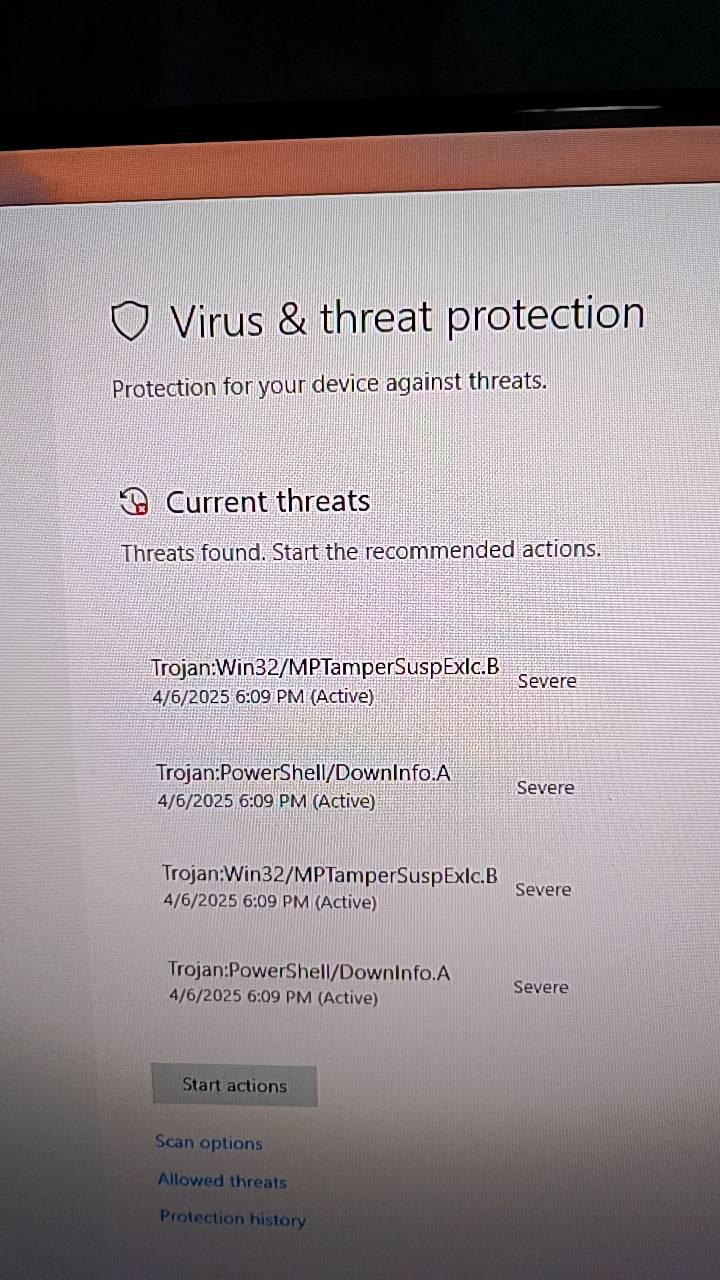
Task: Click the Virus & threat protection heading
Action: (x=407, y=318)
